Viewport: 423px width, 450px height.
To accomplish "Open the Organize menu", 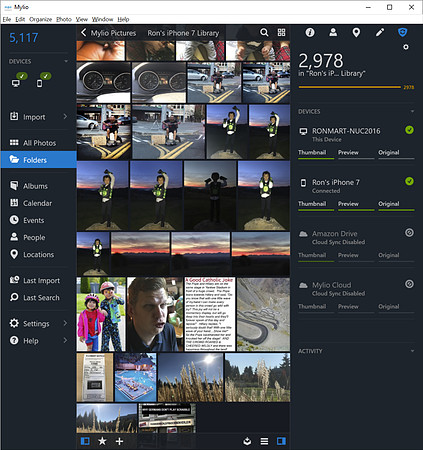I will coord(40,19).
